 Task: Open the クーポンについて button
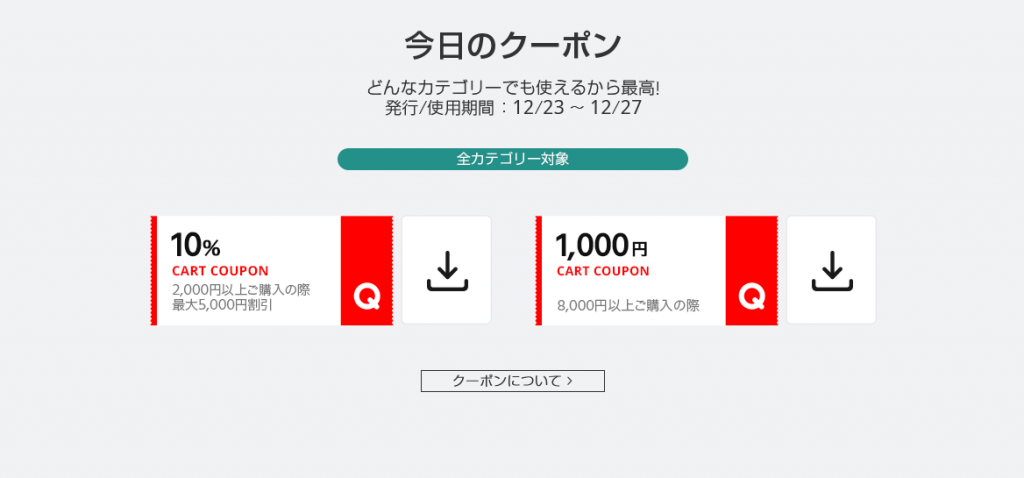pos(512,381)
